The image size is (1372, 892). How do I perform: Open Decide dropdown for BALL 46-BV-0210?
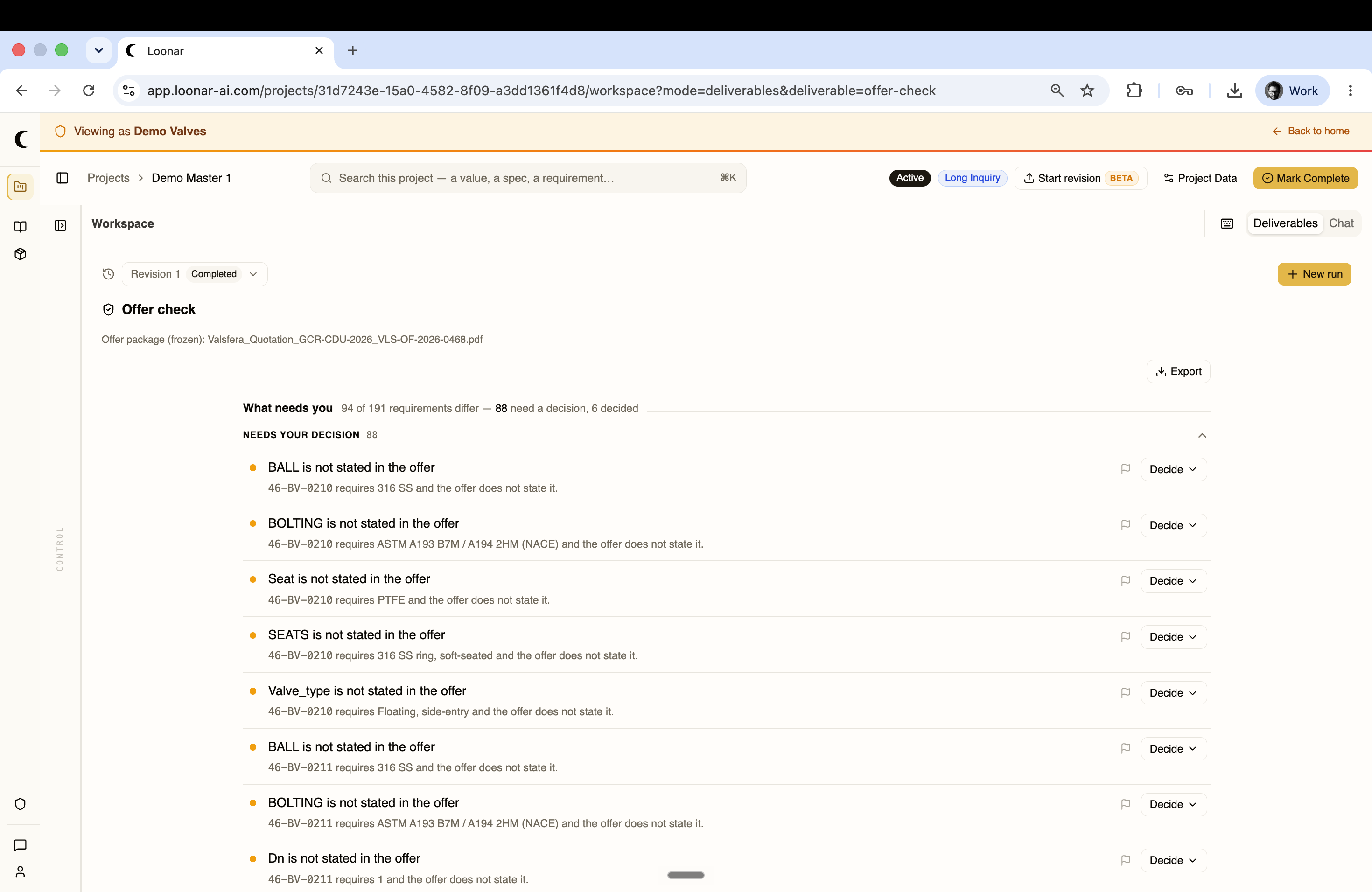(1173, 469)
